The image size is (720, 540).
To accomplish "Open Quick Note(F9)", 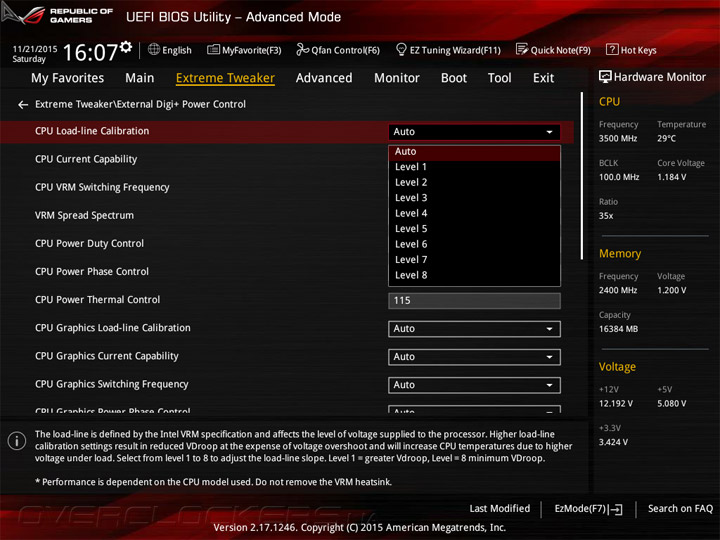I will [553, 50].
